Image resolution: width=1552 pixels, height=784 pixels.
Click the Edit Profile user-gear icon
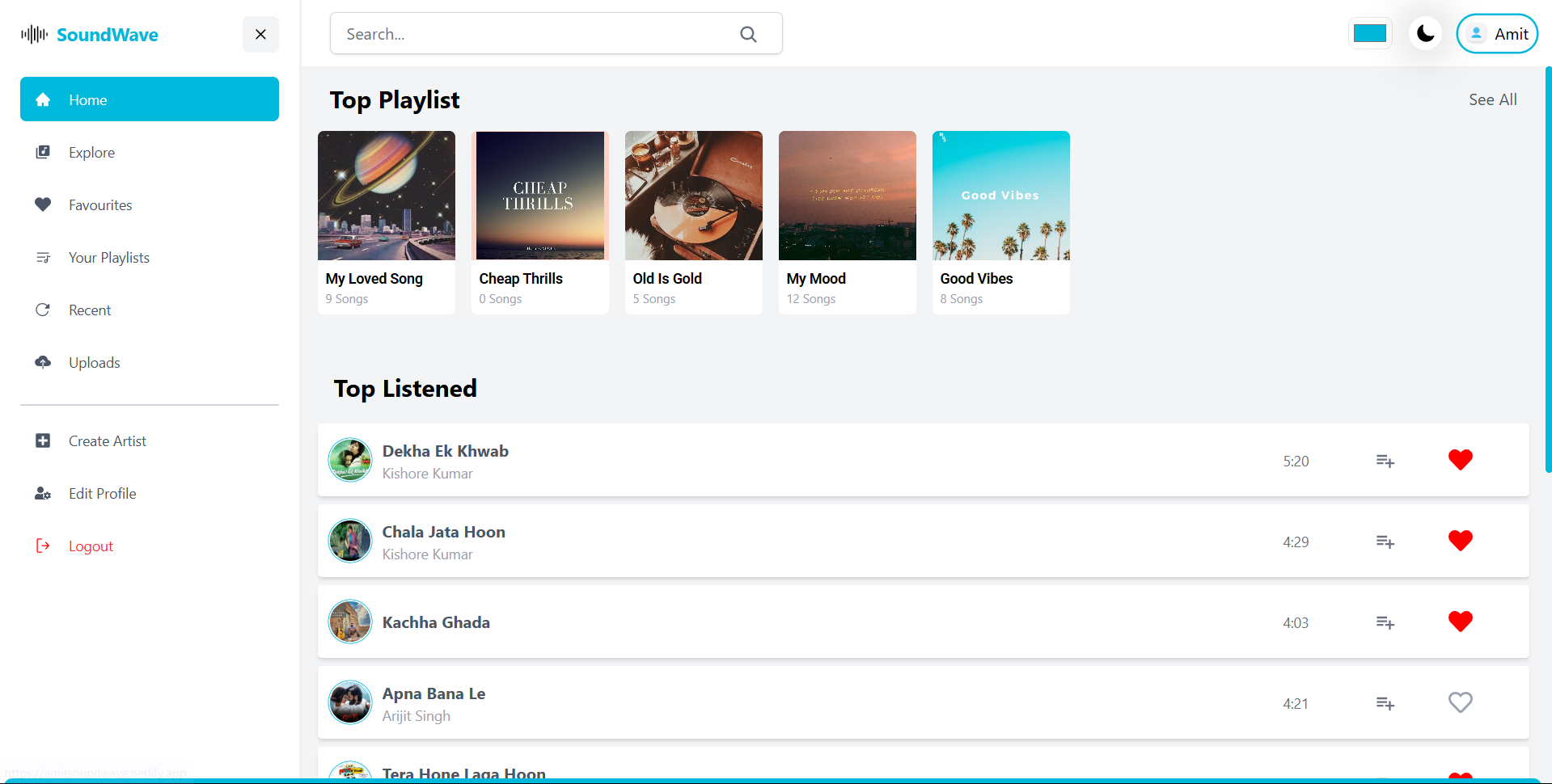tap(43, 493)
